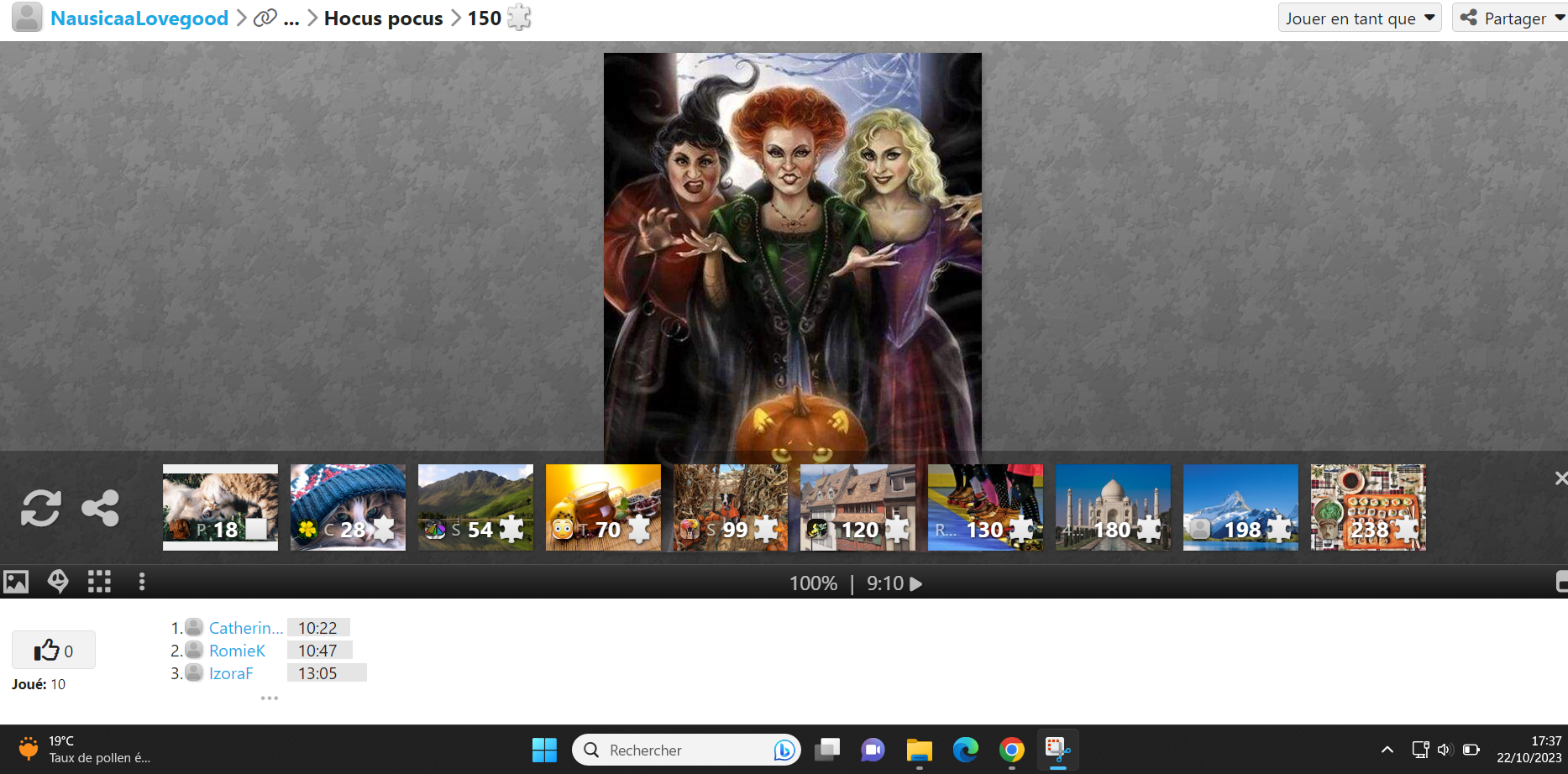
Task: Select the 54-piece mountain puzzle
Action: pos(475,508)
